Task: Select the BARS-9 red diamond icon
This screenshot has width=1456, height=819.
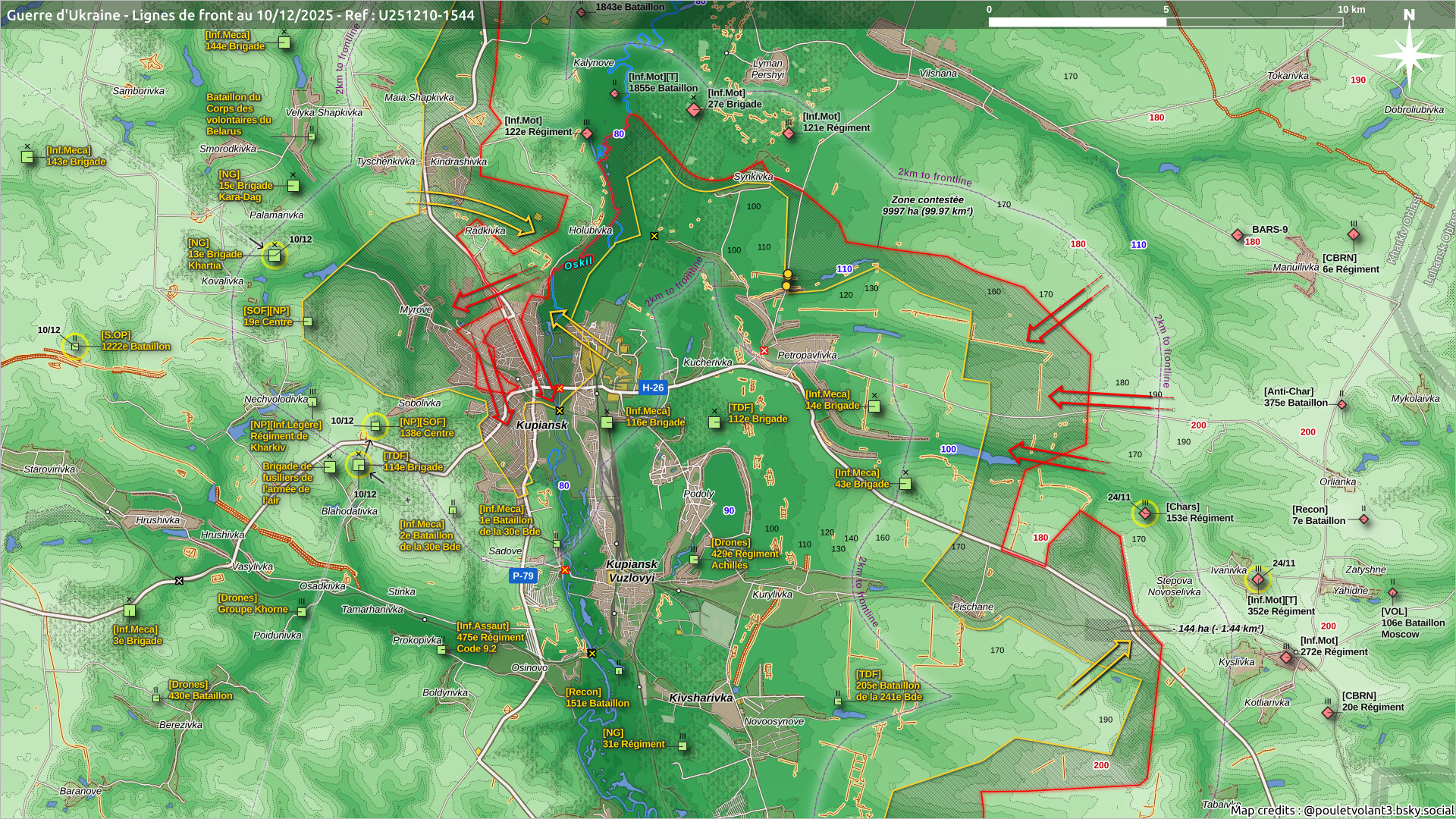Action: pos(1238,235)
